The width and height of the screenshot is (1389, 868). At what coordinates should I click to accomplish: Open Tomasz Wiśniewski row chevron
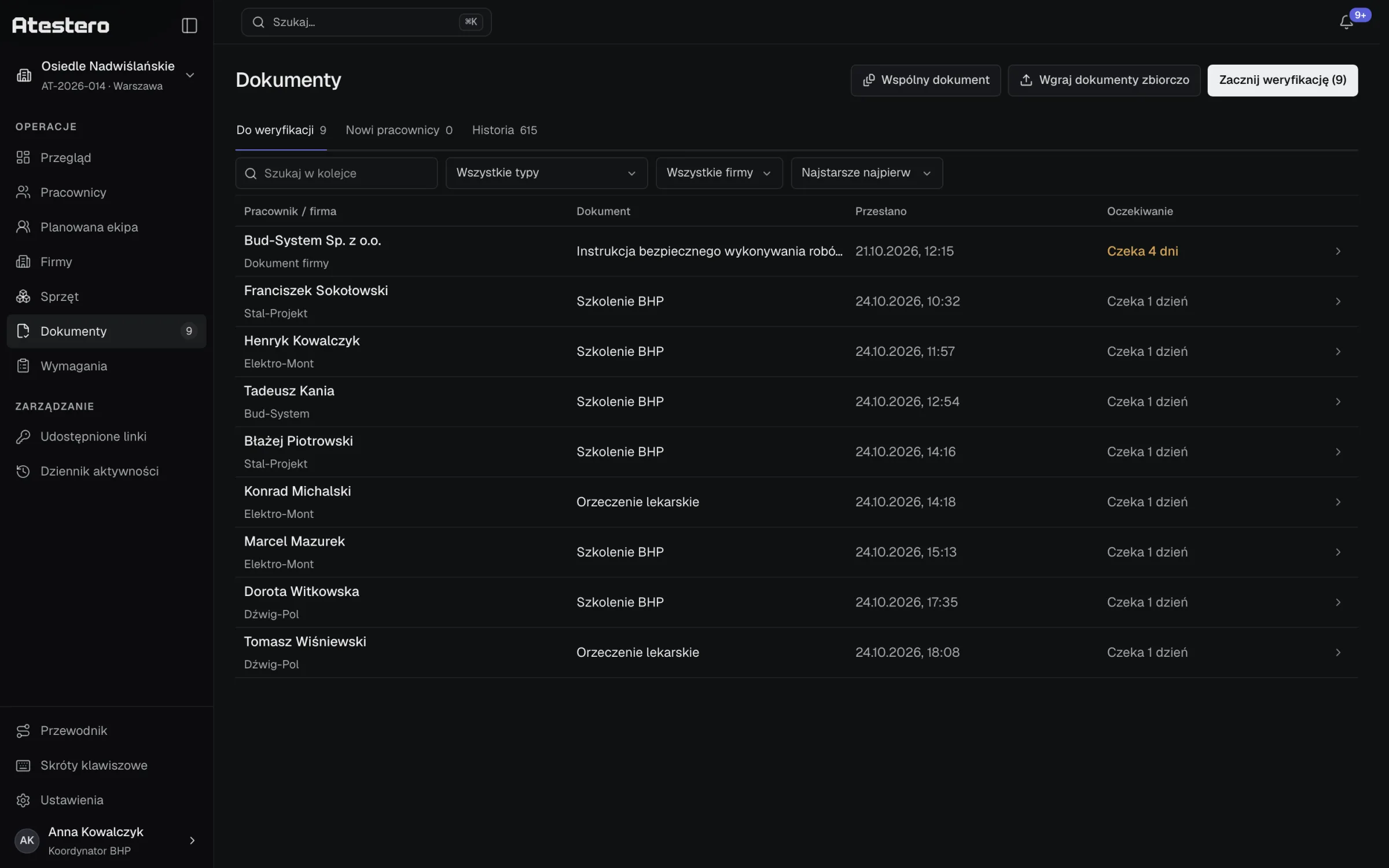[1338, 652]
